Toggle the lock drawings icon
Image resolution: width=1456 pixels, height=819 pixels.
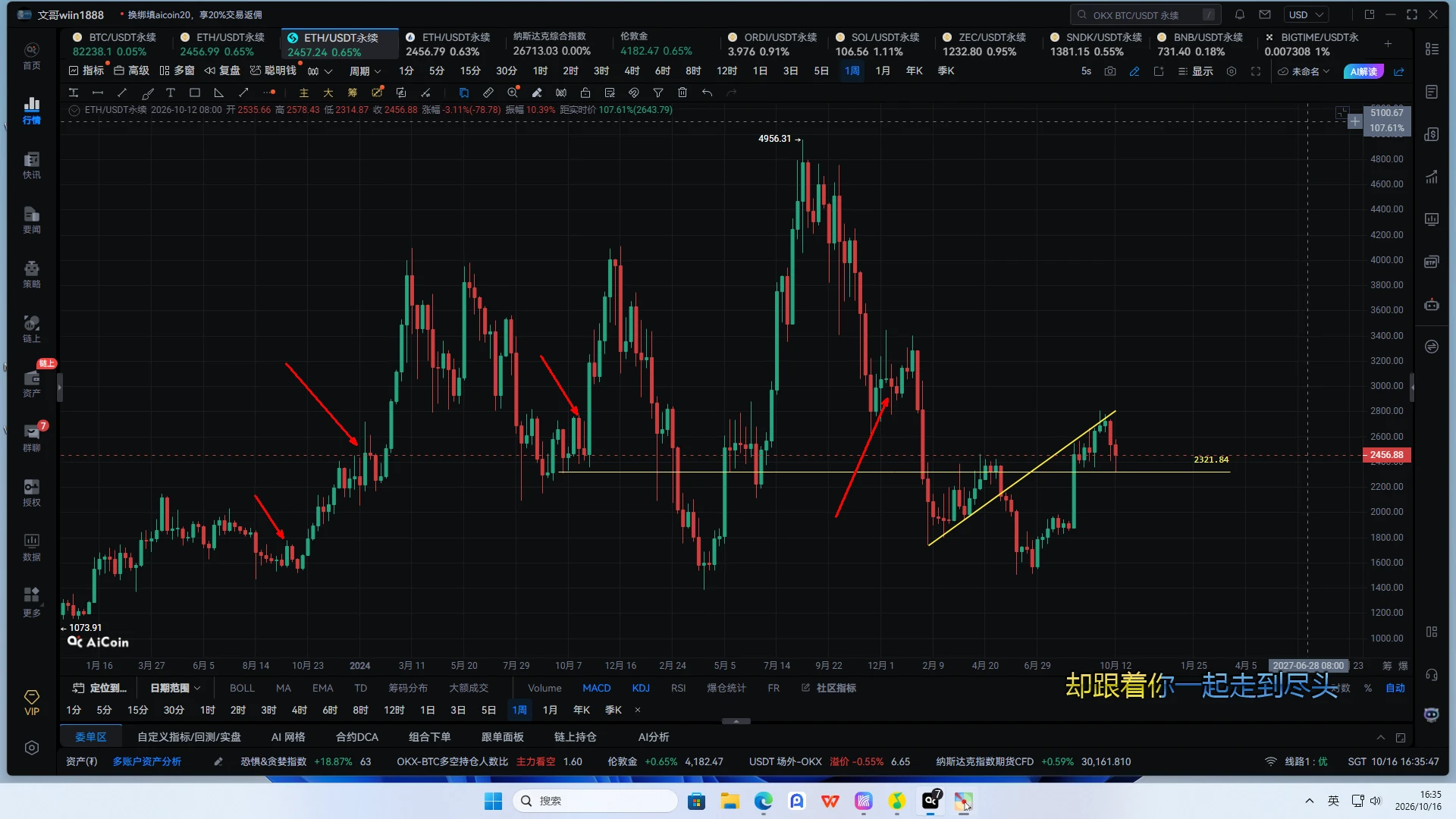(585, 93)
